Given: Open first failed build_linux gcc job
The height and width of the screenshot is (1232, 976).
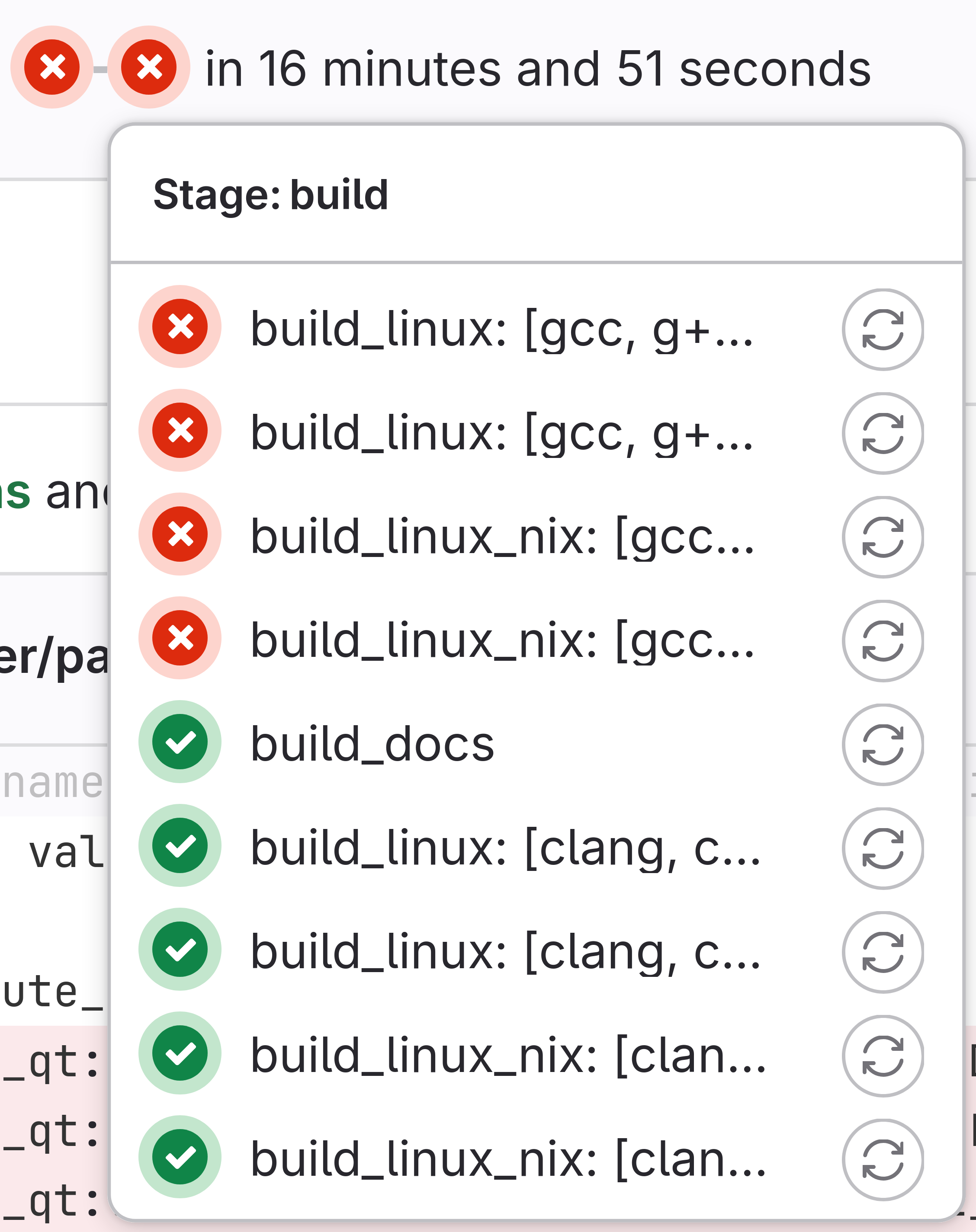Looking at the screenshot, I should [x=502, y=330].
